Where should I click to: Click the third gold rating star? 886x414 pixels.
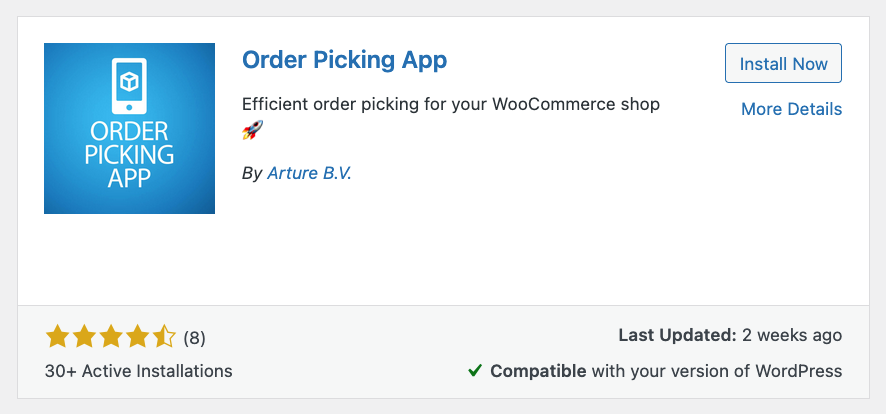(x=111, y=337)
